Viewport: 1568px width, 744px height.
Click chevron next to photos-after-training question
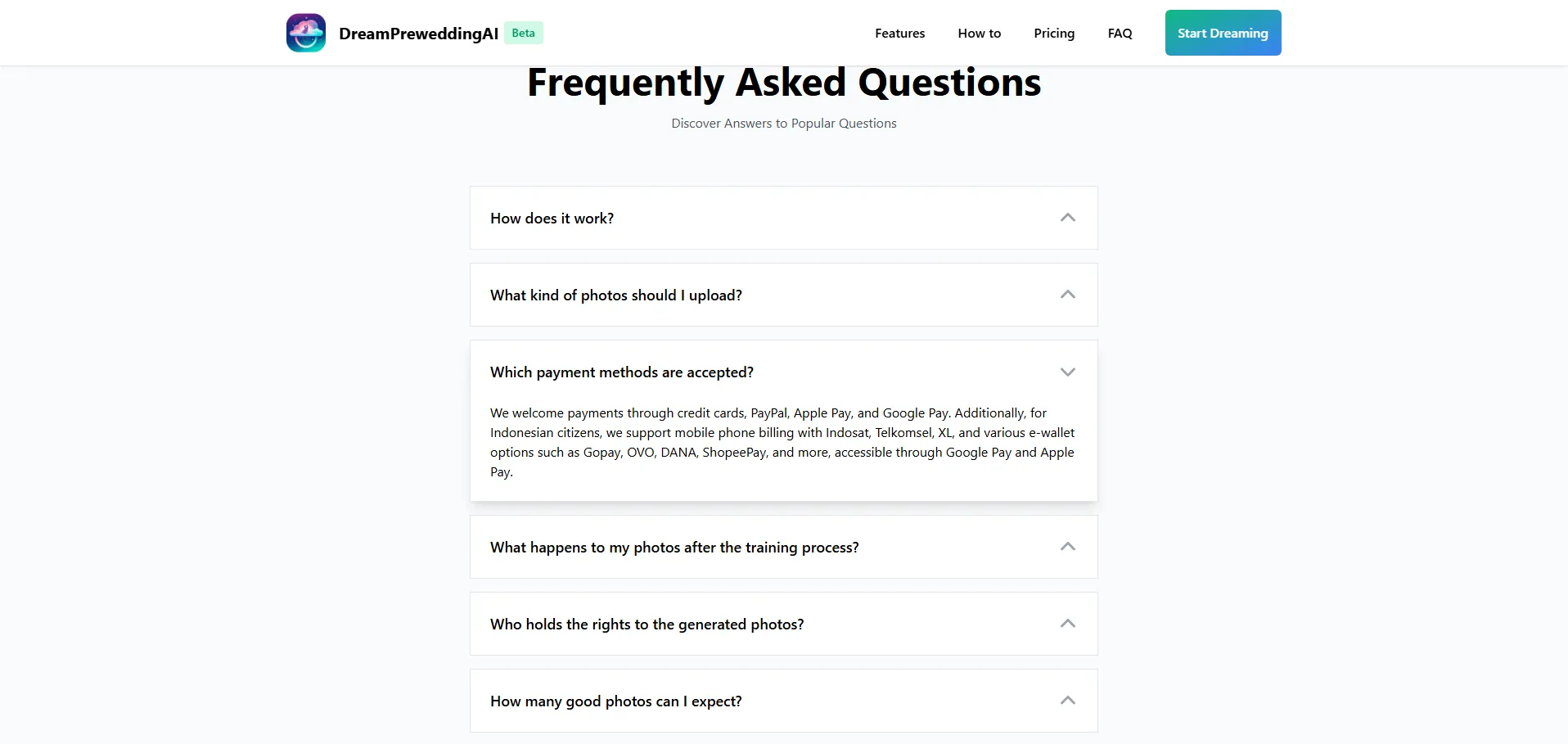(1067, 547)
